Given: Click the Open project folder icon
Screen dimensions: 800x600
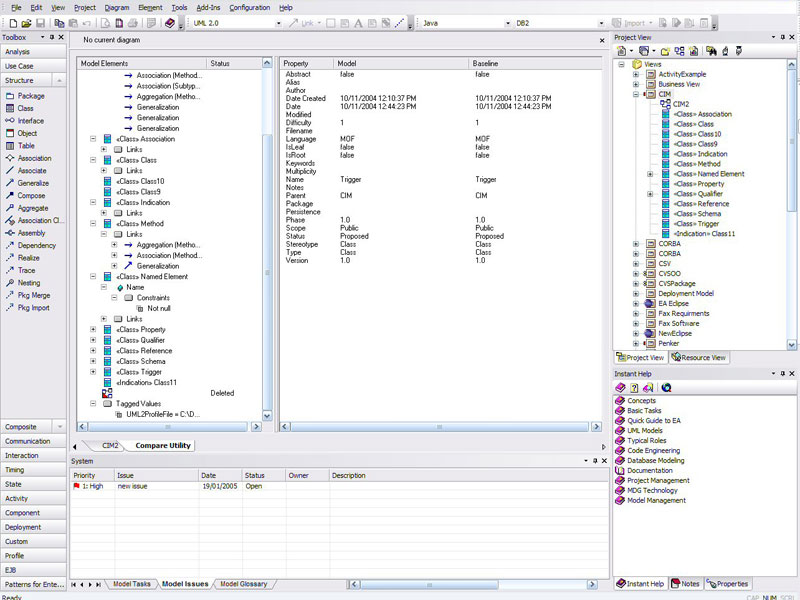Looking at the screenshot, I should [24, 22].
